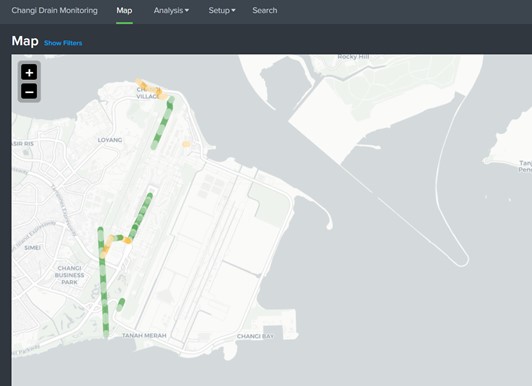This screenshot has height=386, width=532.
Task: Open the Search page
Action: [x=265, y=11]
